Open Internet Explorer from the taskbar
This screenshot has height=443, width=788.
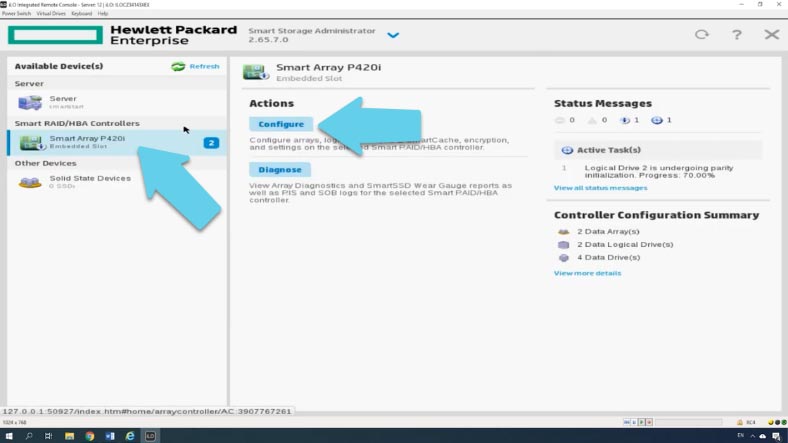click(130, 436)
